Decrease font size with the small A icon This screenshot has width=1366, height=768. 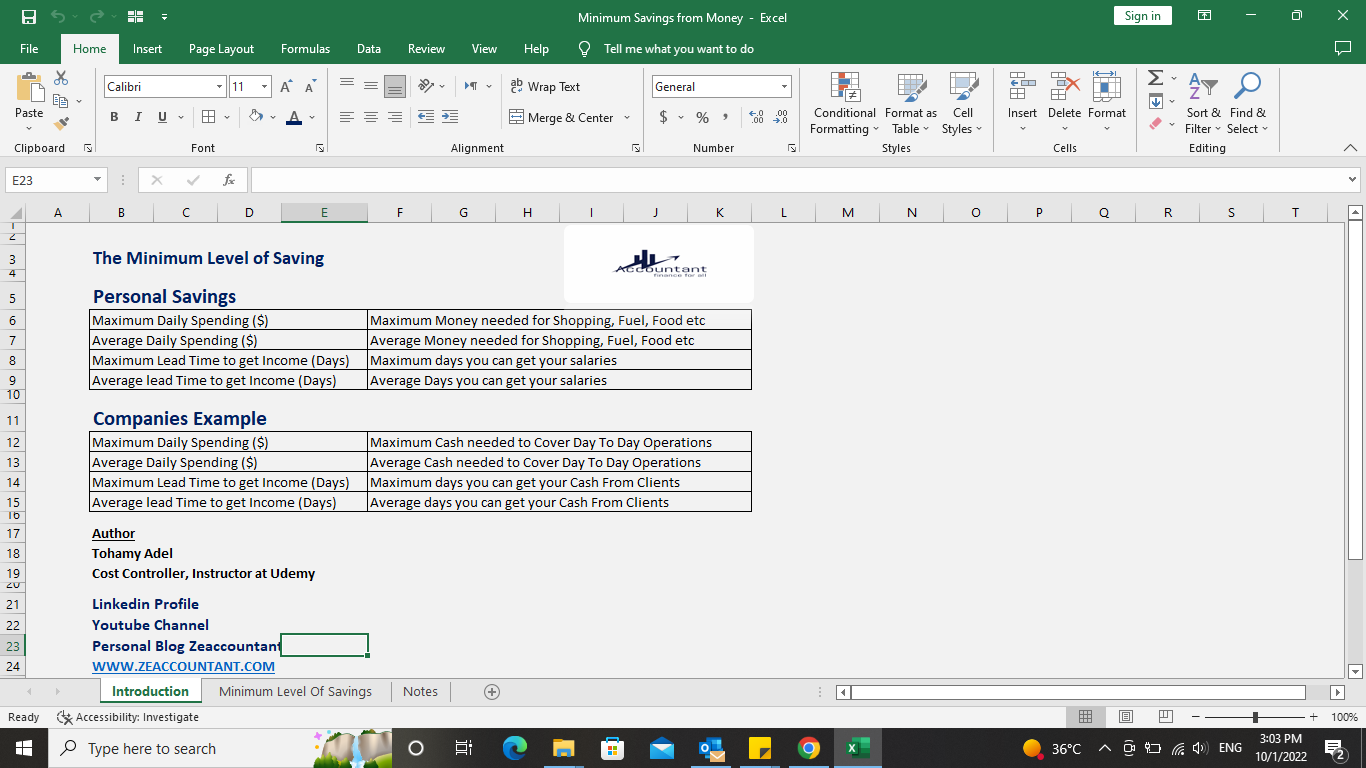[310, 87]
